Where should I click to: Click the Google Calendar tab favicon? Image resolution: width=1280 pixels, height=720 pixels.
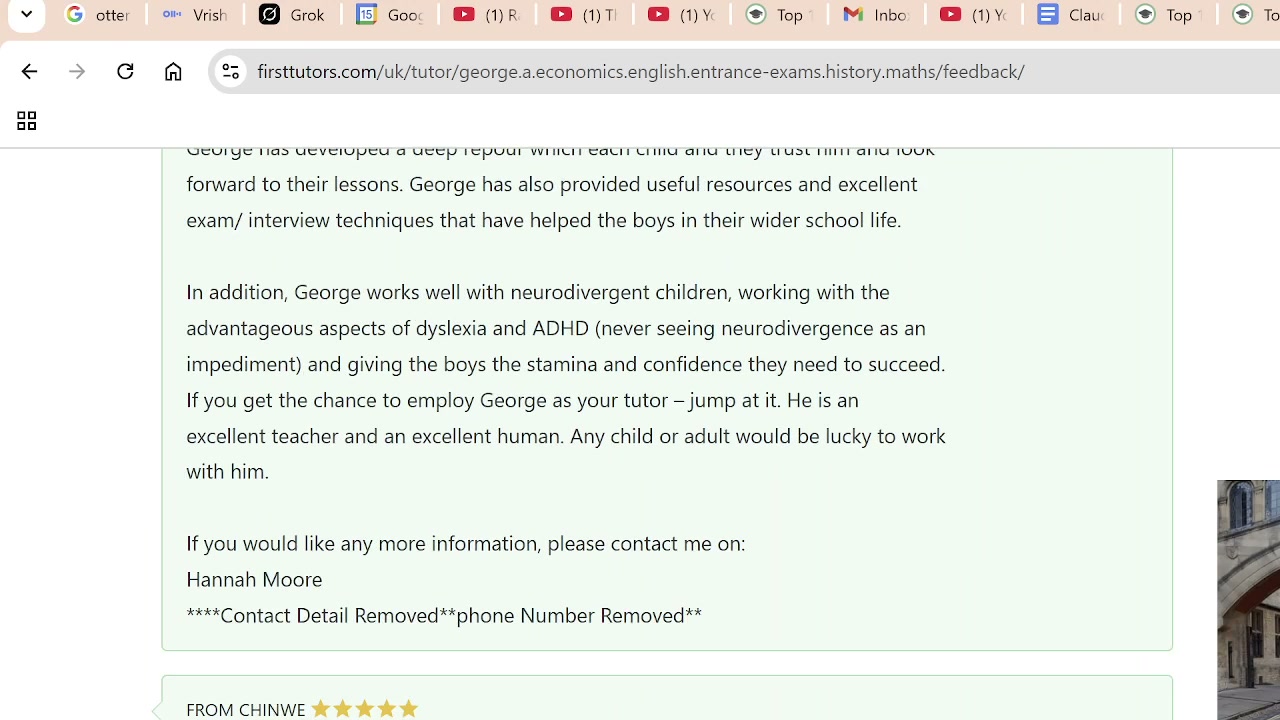367,15
